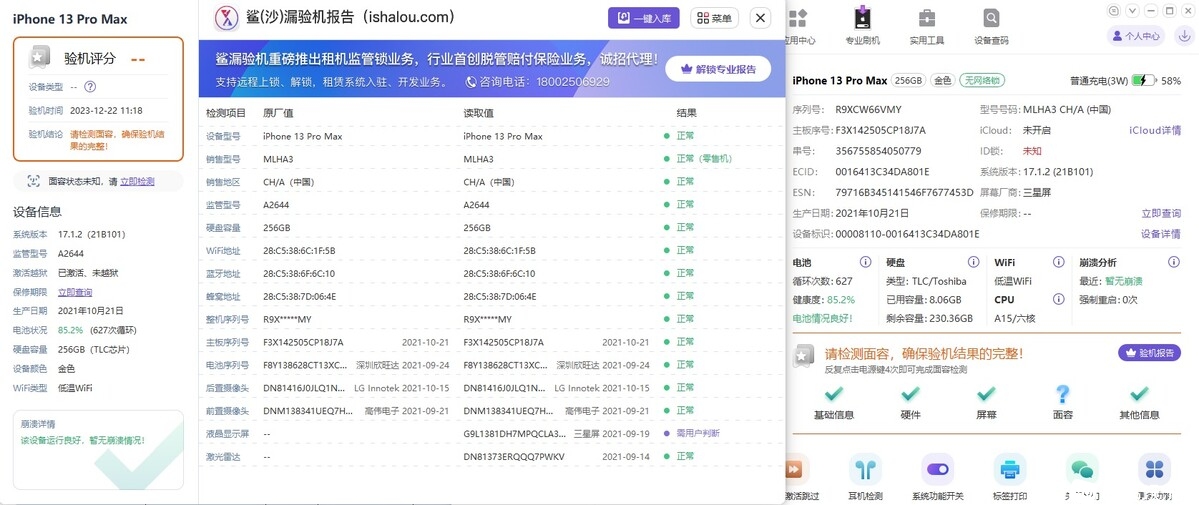Screen dimensions: 1199x505
Task: Open the 耳机检测 earphone tool
Action: [x=865, y=477]
